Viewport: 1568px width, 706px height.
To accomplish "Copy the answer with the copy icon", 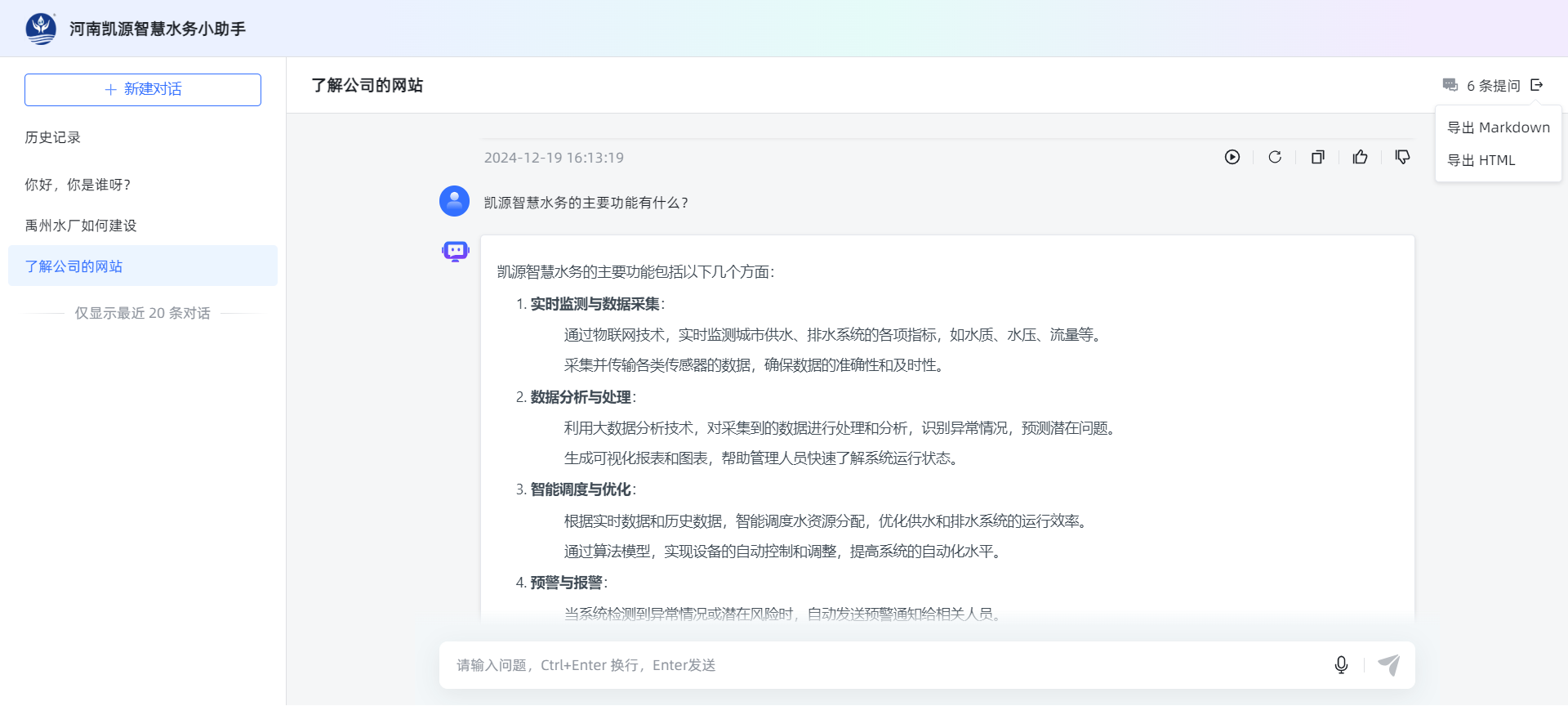I will pyautogui.click(x=1317, y=157).
